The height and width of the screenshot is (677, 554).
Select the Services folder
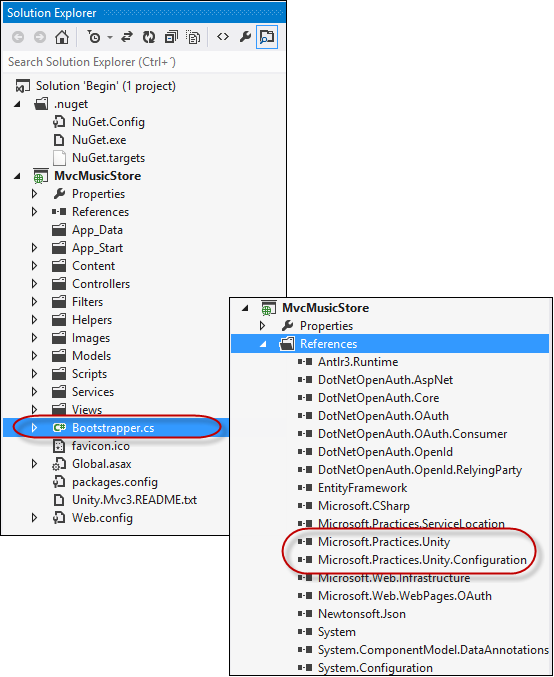pyautogui.click(x=93, y=392)
